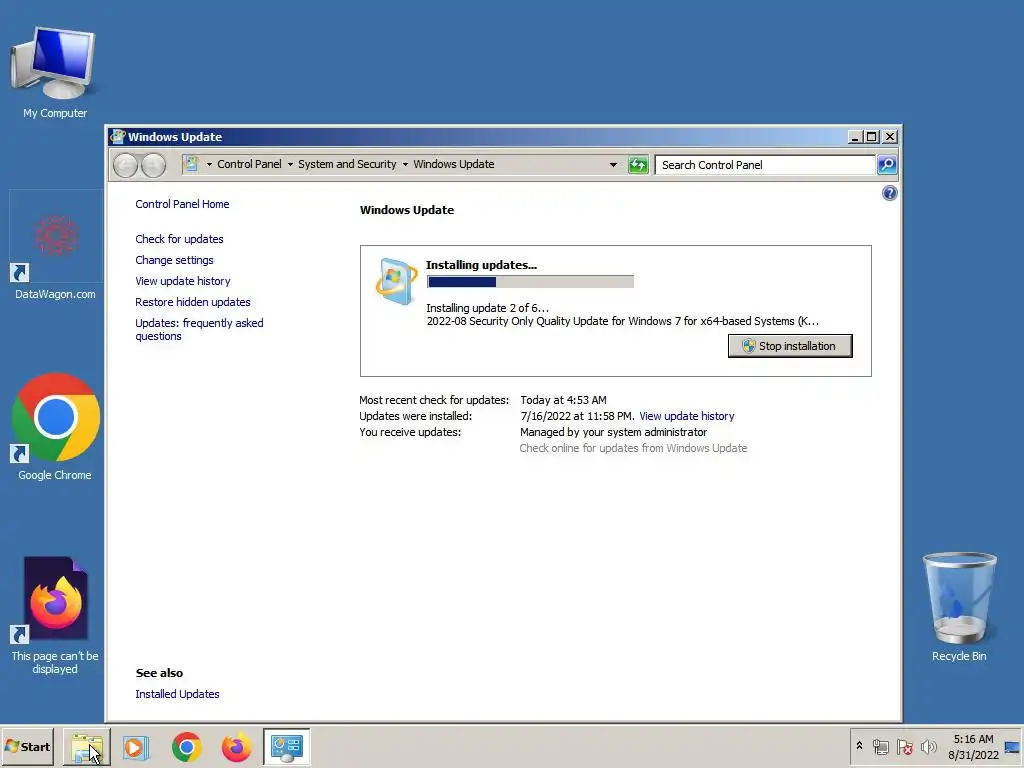Screen dimensions: 1024x768
Task: Click the network tray icon
Action: pos(880,747)
